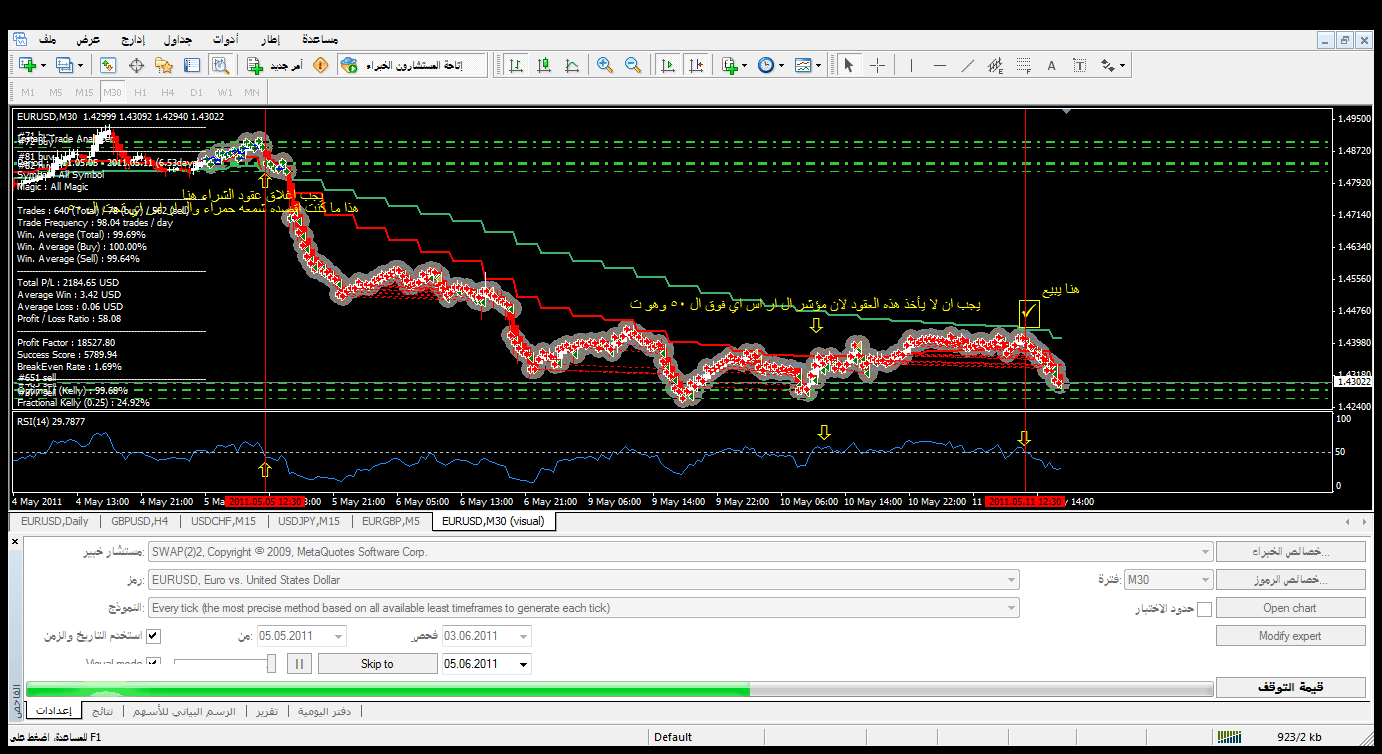Switch chart to line chart style
1382x754 pixels.
coord(572,65)
